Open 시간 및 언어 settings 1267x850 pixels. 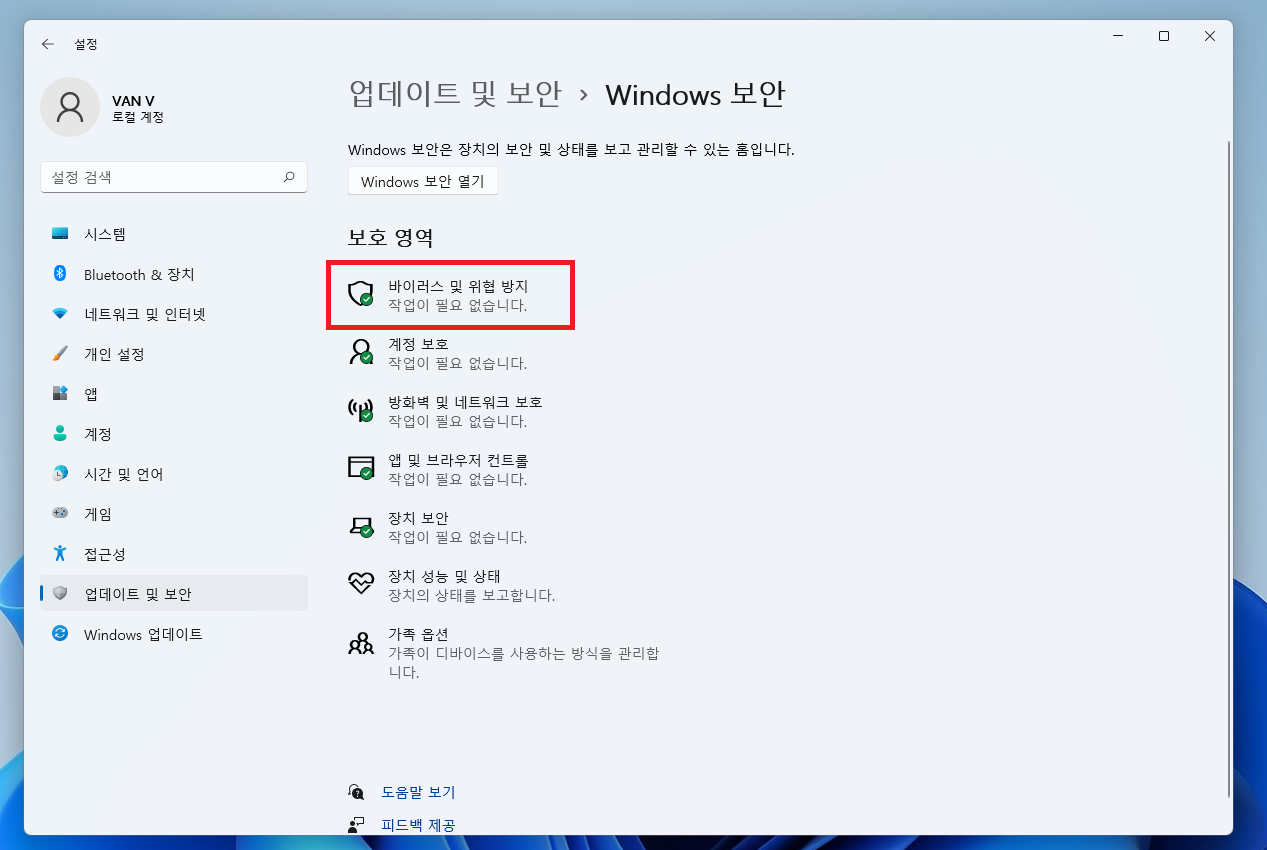click(x=174, y=474)
